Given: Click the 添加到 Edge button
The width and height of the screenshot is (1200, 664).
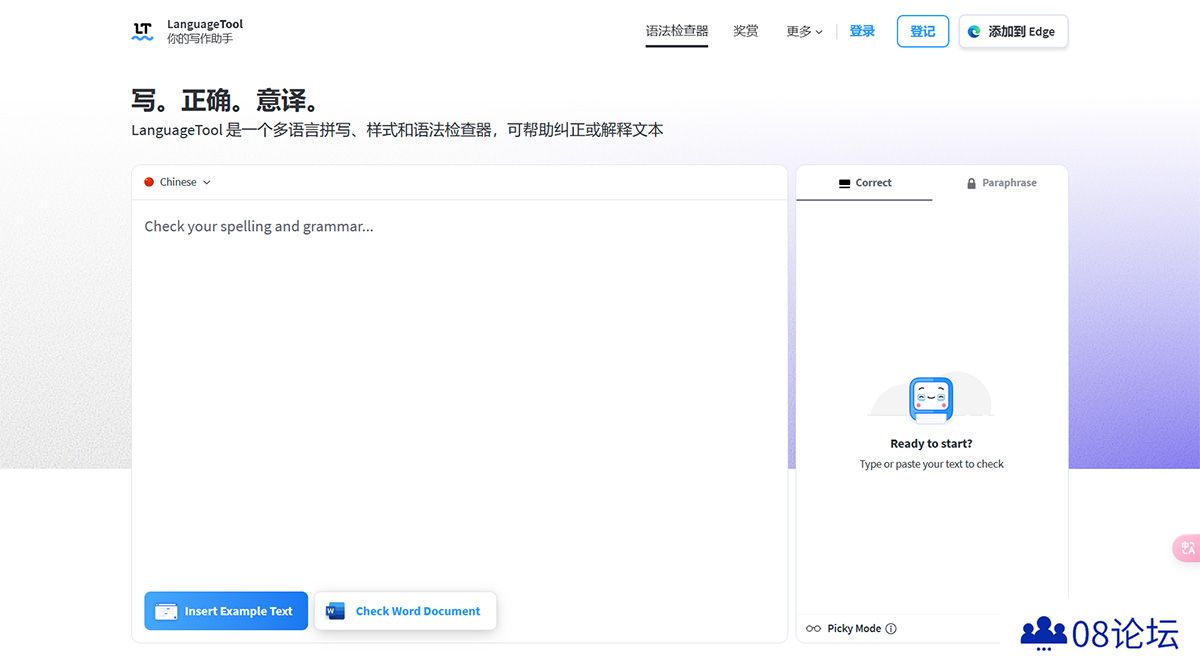Looking at the screenshot, I should click(1013, 31).
